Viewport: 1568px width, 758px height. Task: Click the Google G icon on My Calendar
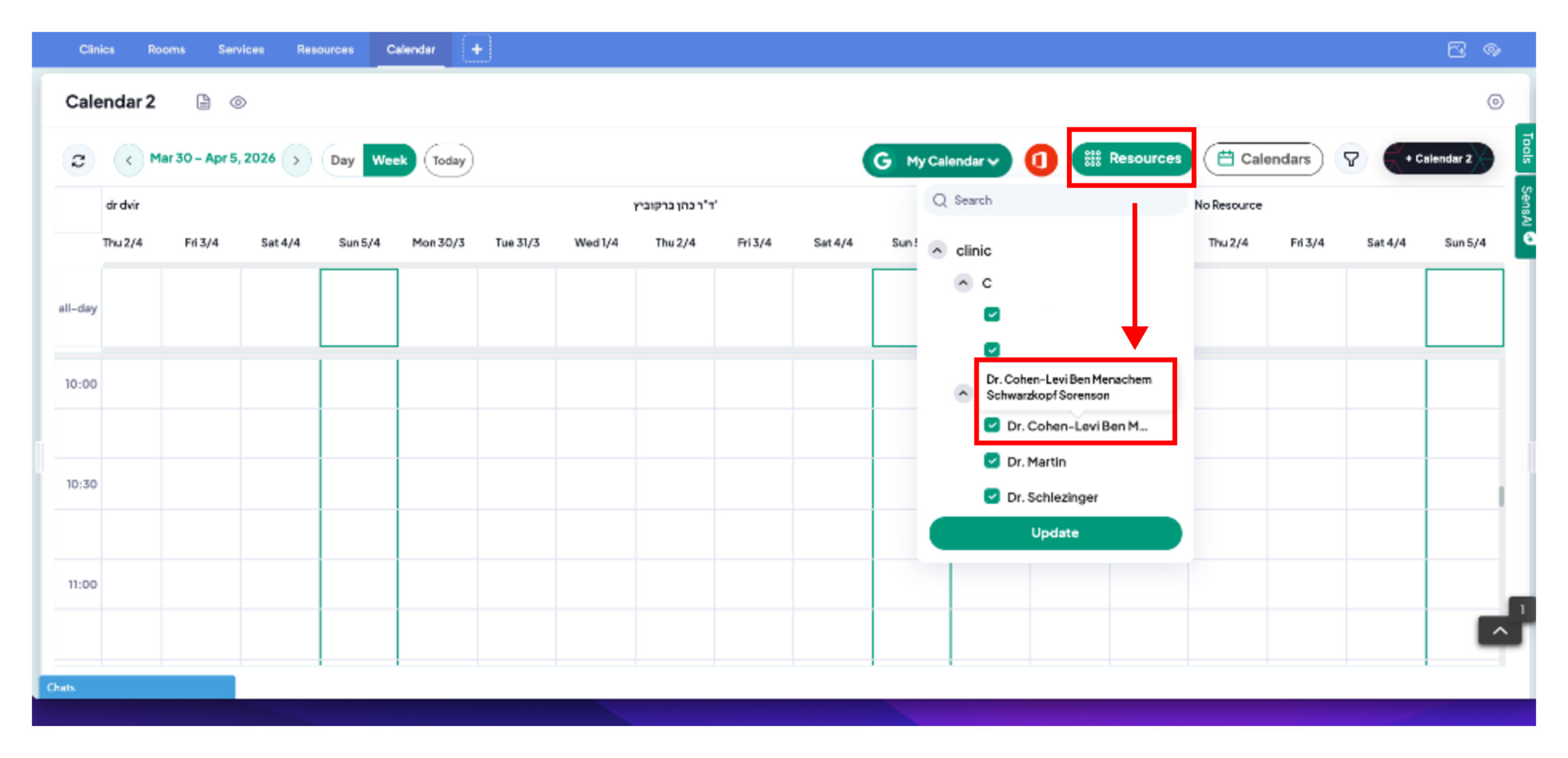pyautogui.click(x=882, y=161)
